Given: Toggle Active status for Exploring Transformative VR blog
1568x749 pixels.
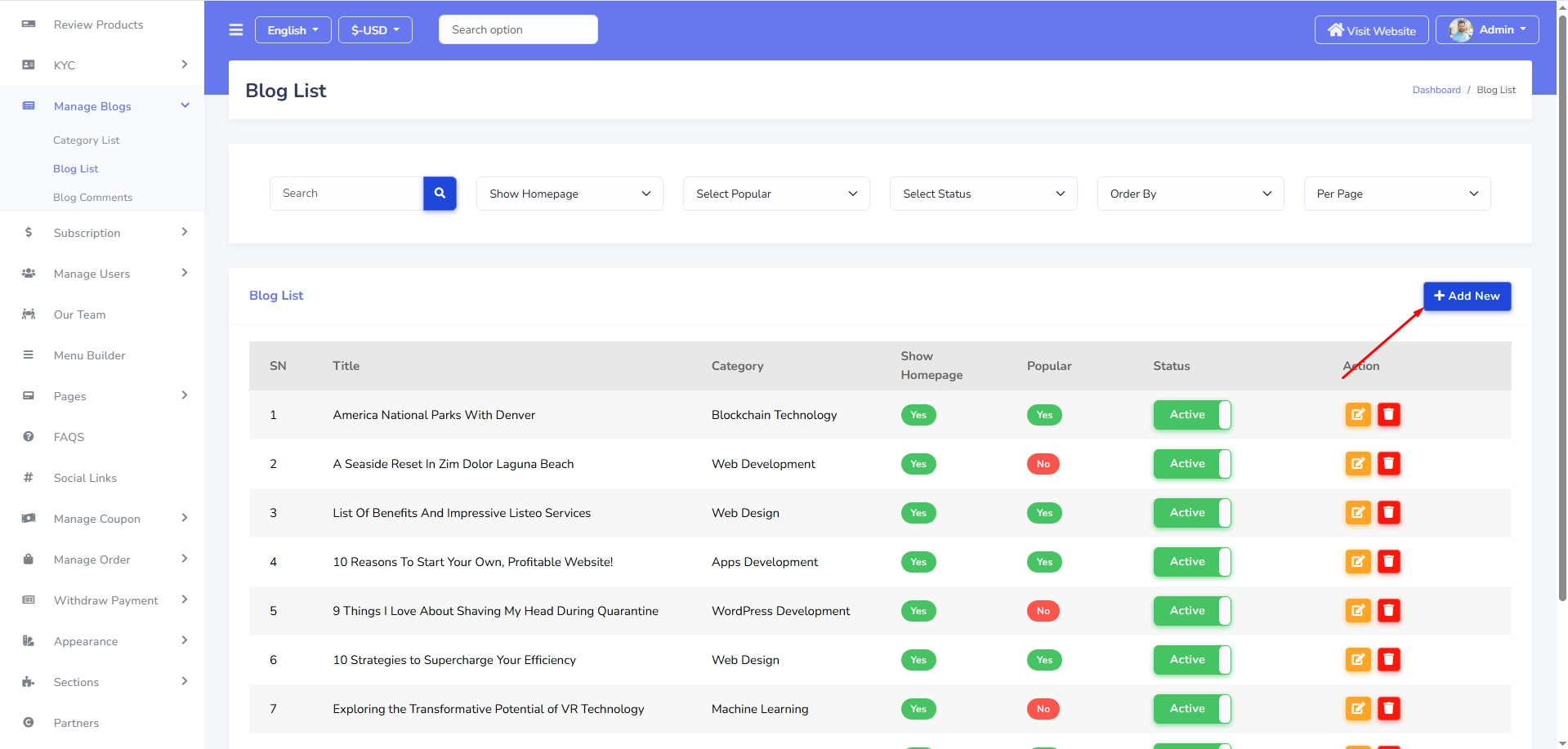Looking at the screenshot, I should pyautogui.click(x=1192, y=709).
